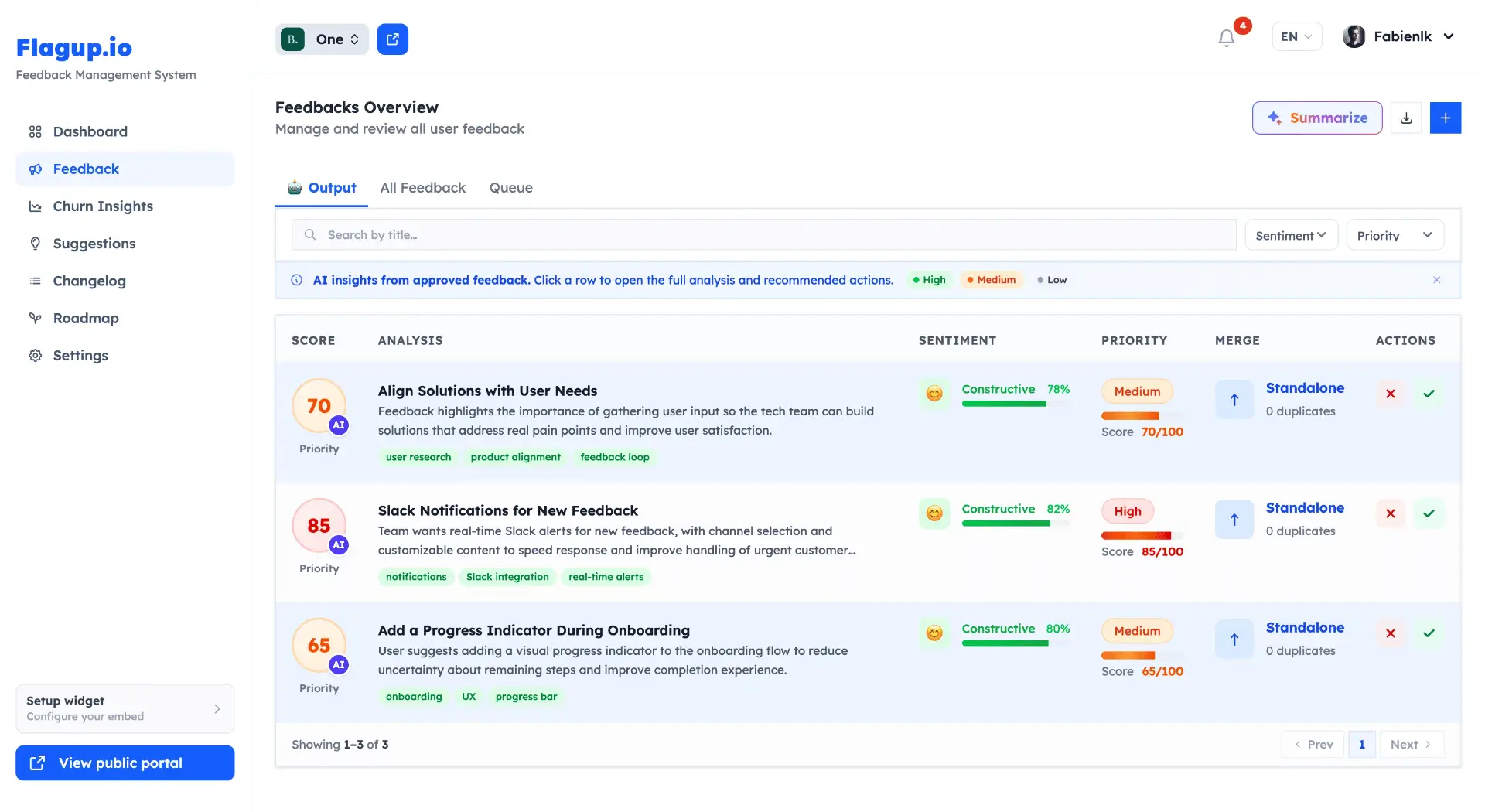Add new feedback with plus button

pyautogui.click(x=1445, y=118)
